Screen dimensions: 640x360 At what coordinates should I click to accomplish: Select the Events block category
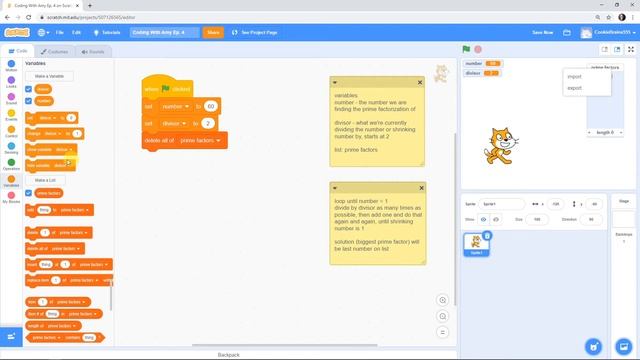pyautogui.click(x=11, y=115)
